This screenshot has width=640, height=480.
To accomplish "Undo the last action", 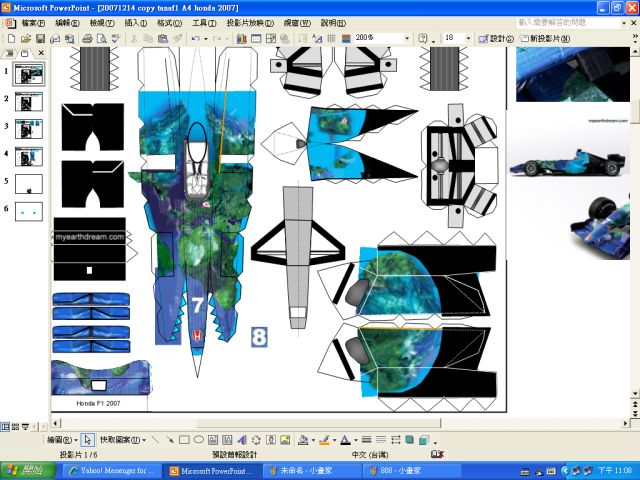I will pos(196,38).
